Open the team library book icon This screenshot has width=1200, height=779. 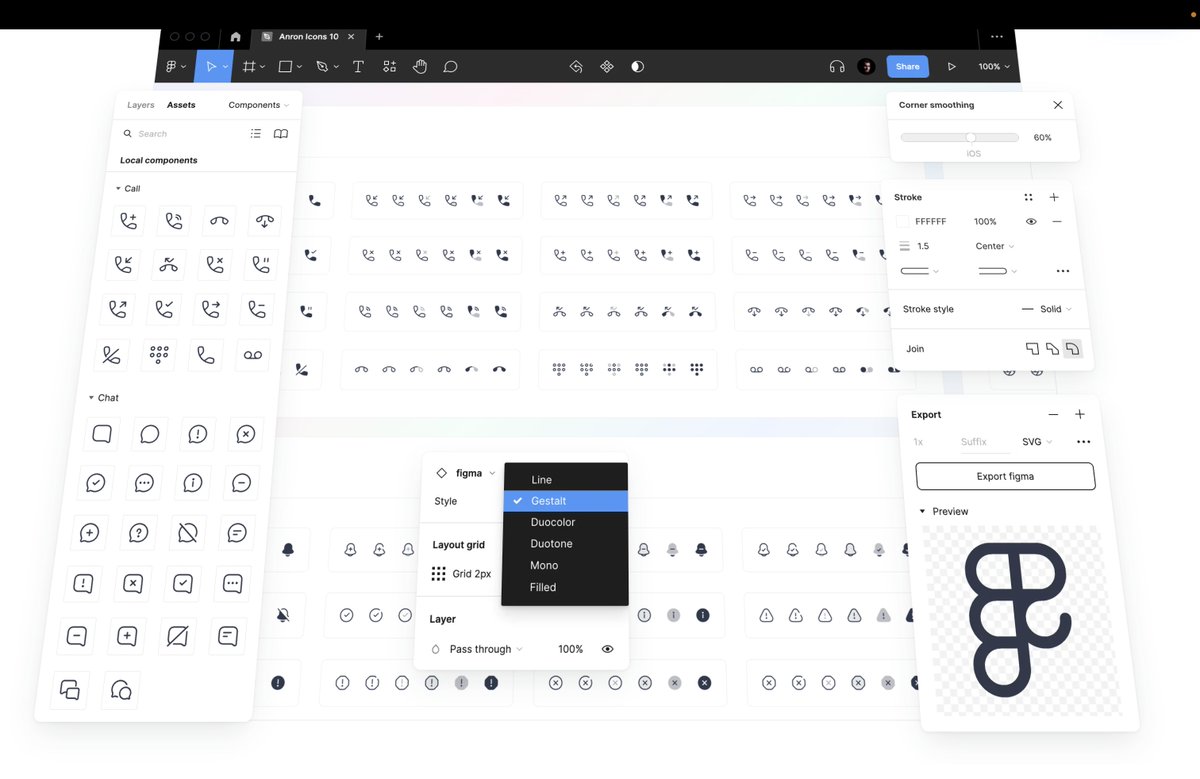(281, 133)
